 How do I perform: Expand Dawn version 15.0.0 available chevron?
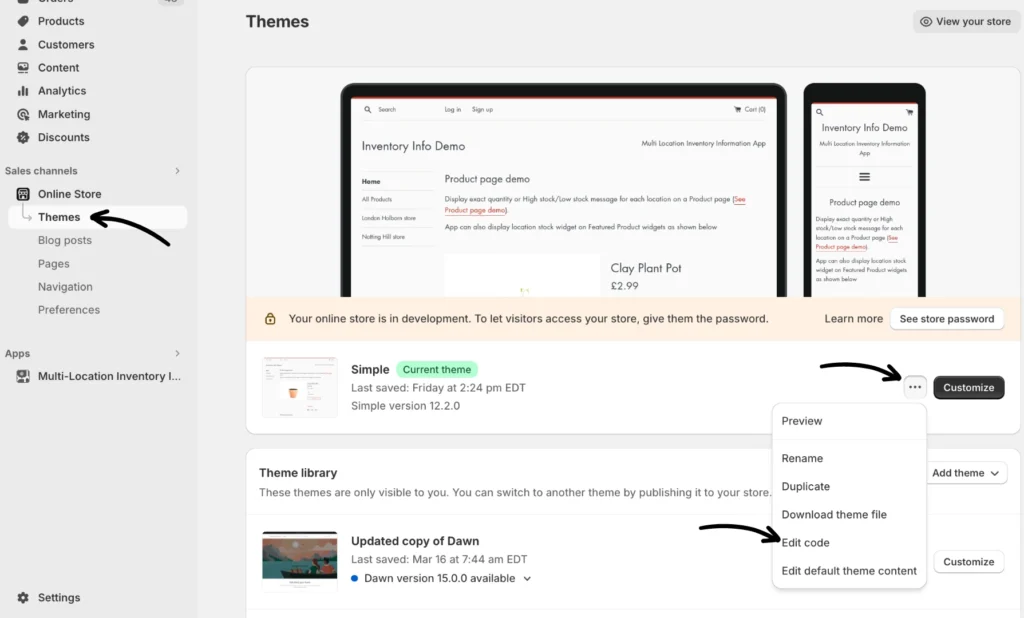click(528, 579)
